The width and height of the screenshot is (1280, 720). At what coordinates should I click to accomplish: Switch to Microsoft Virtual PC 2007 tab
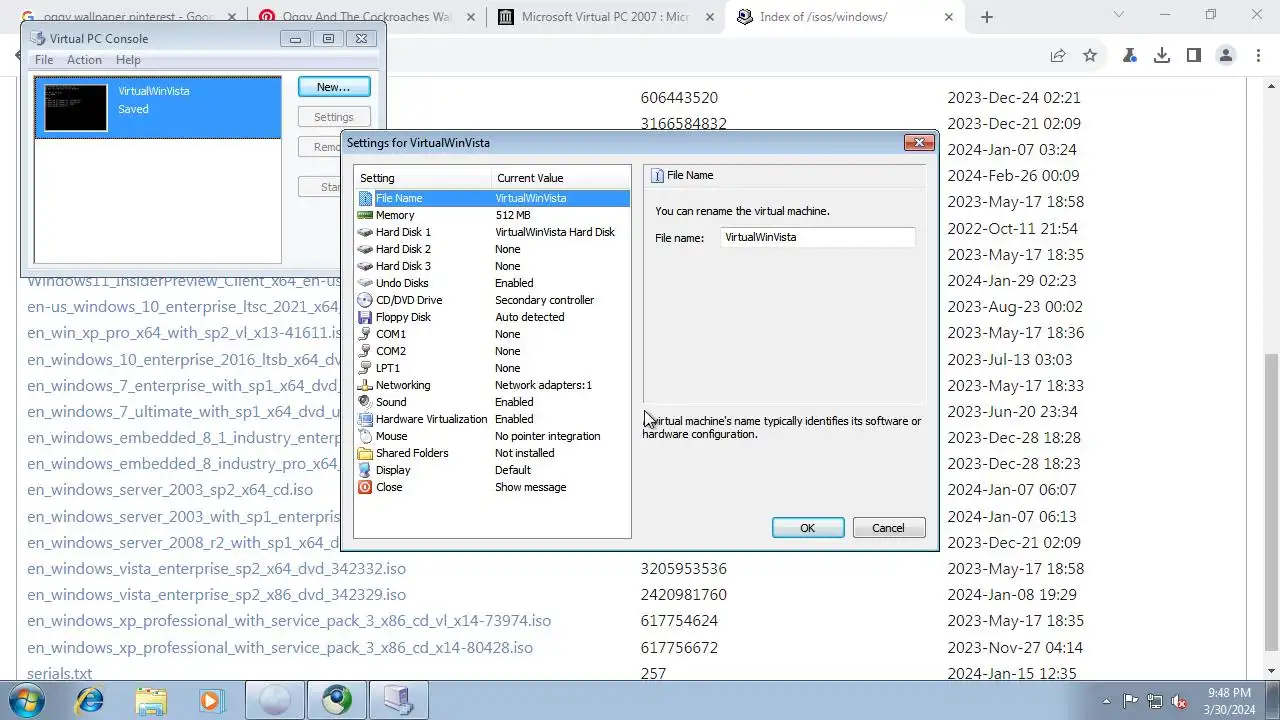coord(605,17)
